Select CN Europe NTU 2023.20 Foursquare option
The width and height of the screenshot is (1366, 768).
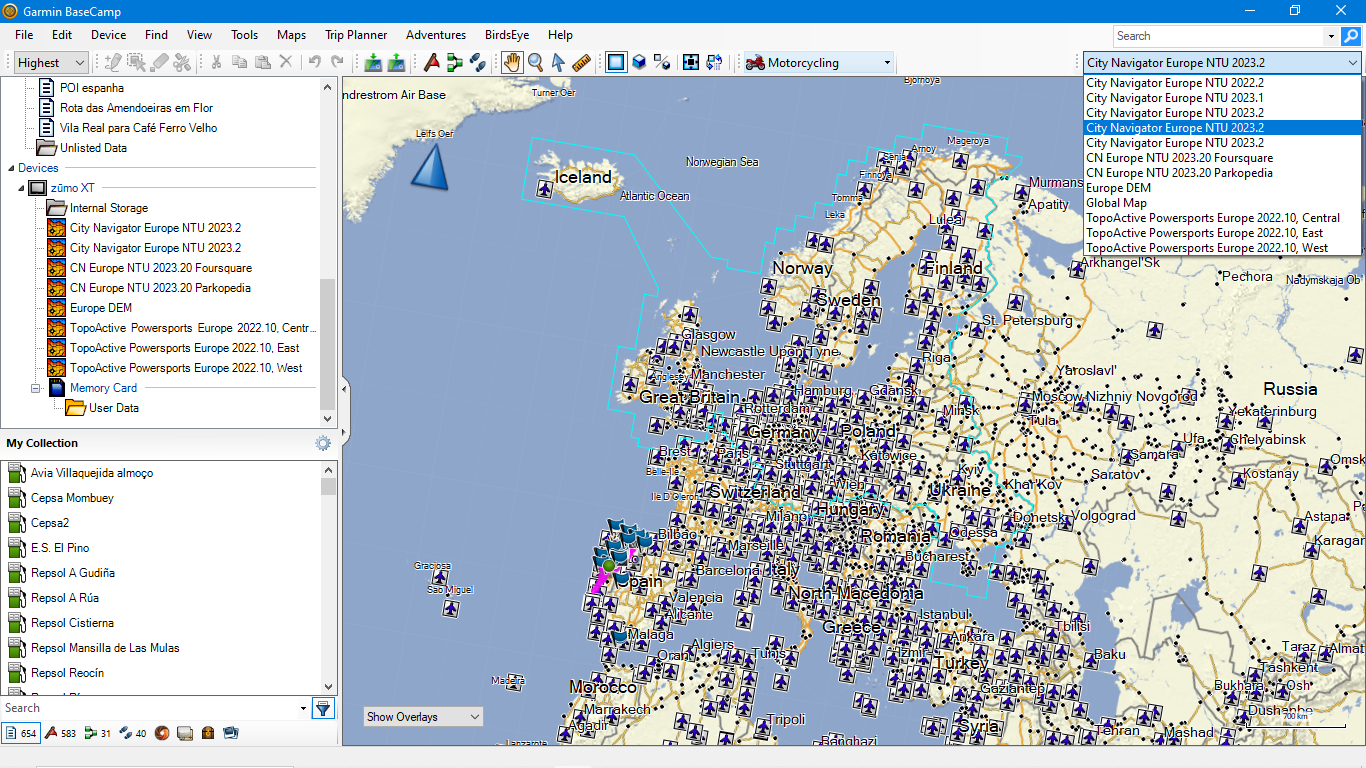[1222, 158]
